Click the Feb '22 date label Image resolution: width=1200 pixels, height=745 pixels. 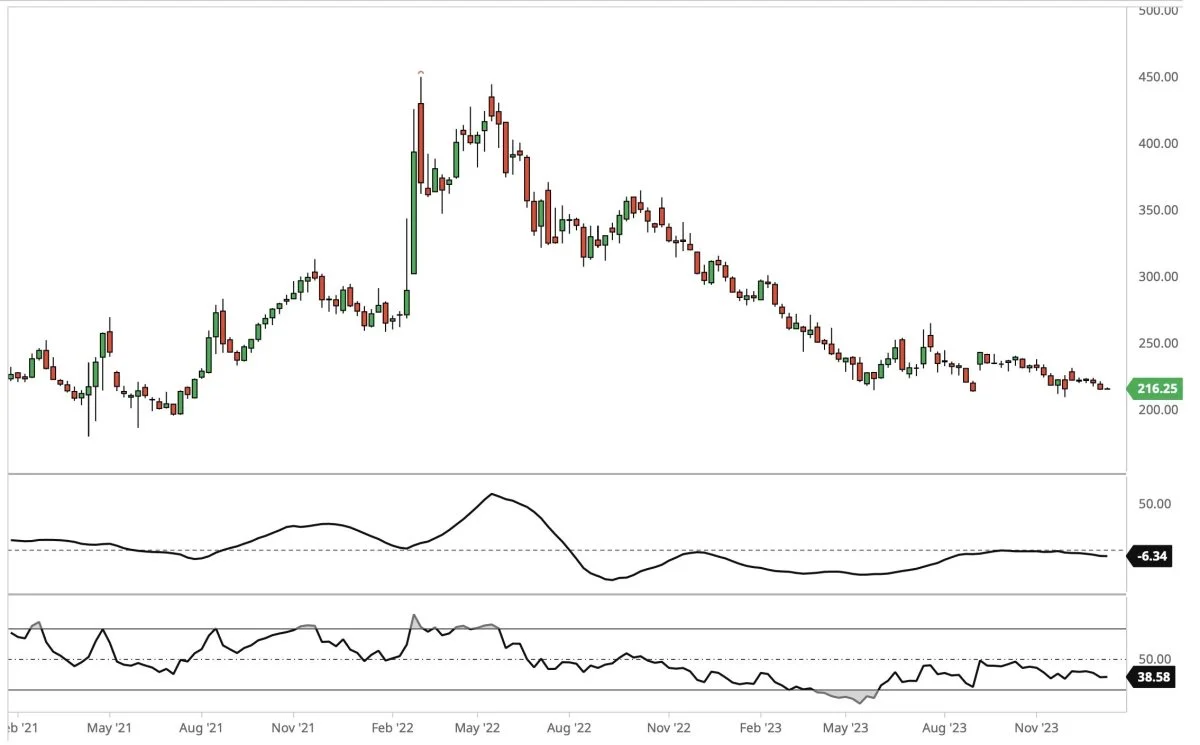pyautogui.click(x=392, y=726)
